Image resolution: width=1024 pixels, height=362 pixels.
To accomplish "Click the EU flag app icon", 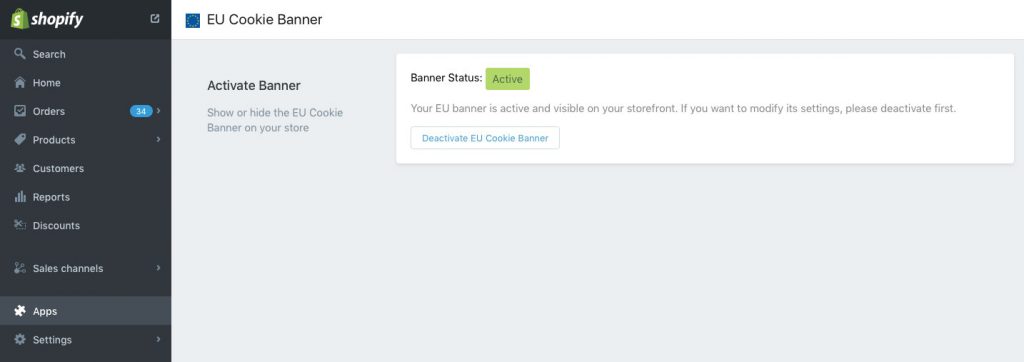I will 193,20.
